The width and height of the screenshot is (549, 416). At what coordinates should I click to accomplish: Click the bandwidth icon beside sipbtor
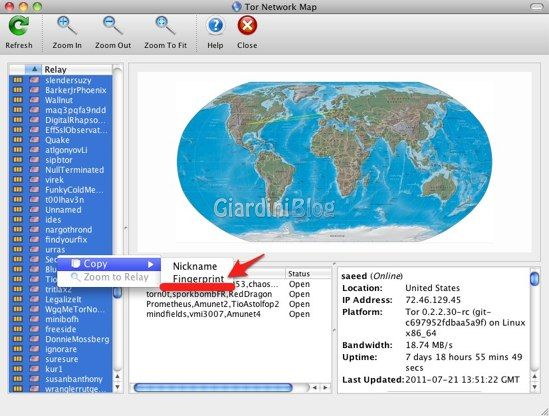point(18,160)
